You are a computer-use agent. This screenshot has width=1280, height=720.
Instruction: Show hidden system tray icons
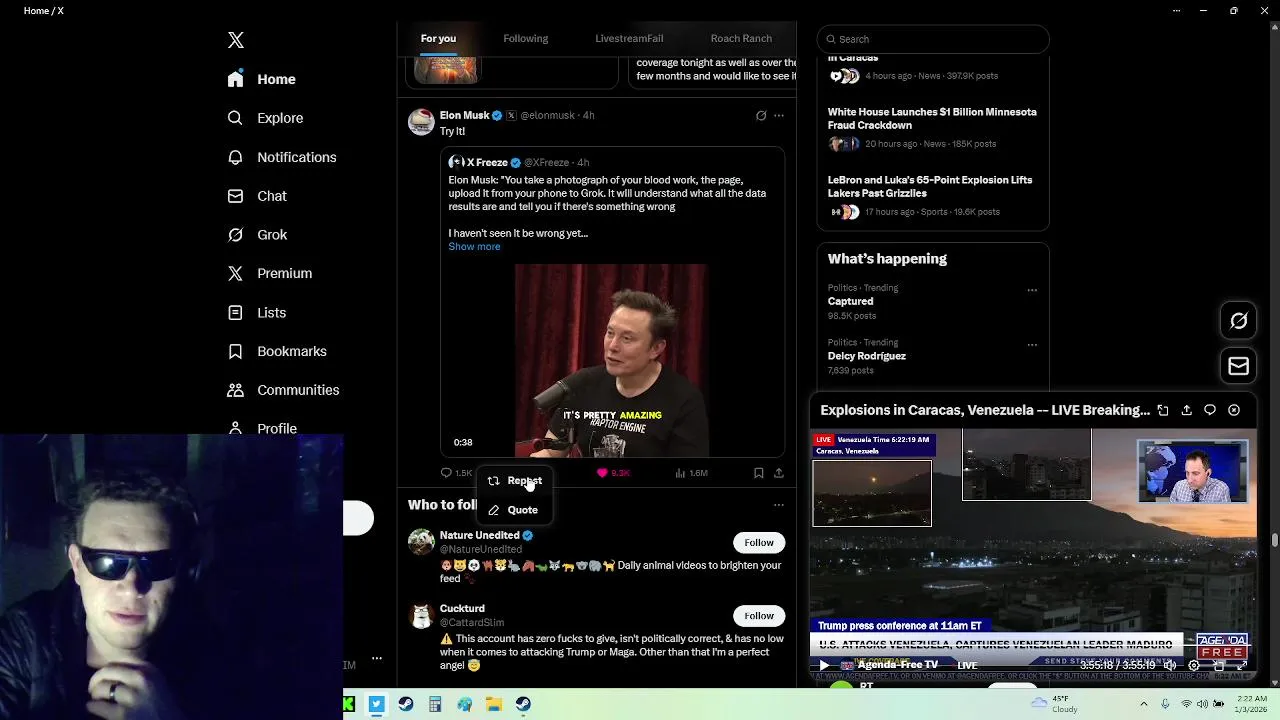pyautogui.click(x=1144, y=704)
